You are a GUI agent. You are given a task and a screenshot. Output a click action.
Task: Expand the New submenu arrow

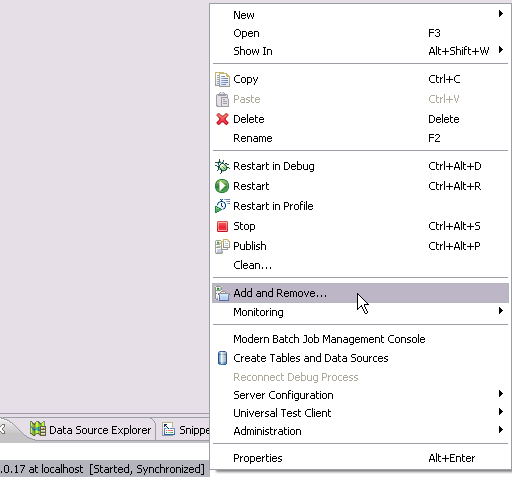pos(501,14)
